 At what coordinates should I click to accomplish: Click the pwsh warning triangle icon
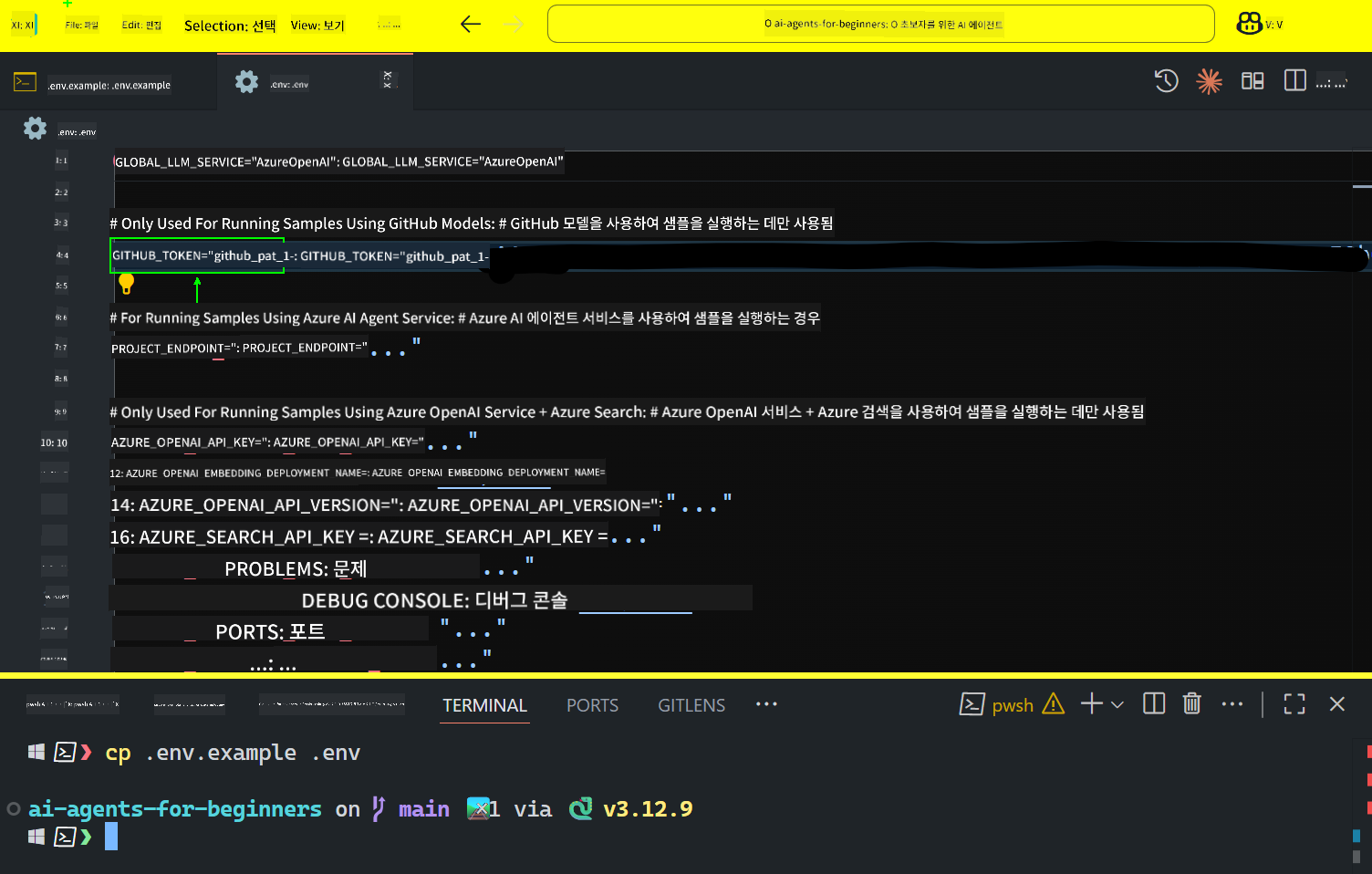(1053, 704)
